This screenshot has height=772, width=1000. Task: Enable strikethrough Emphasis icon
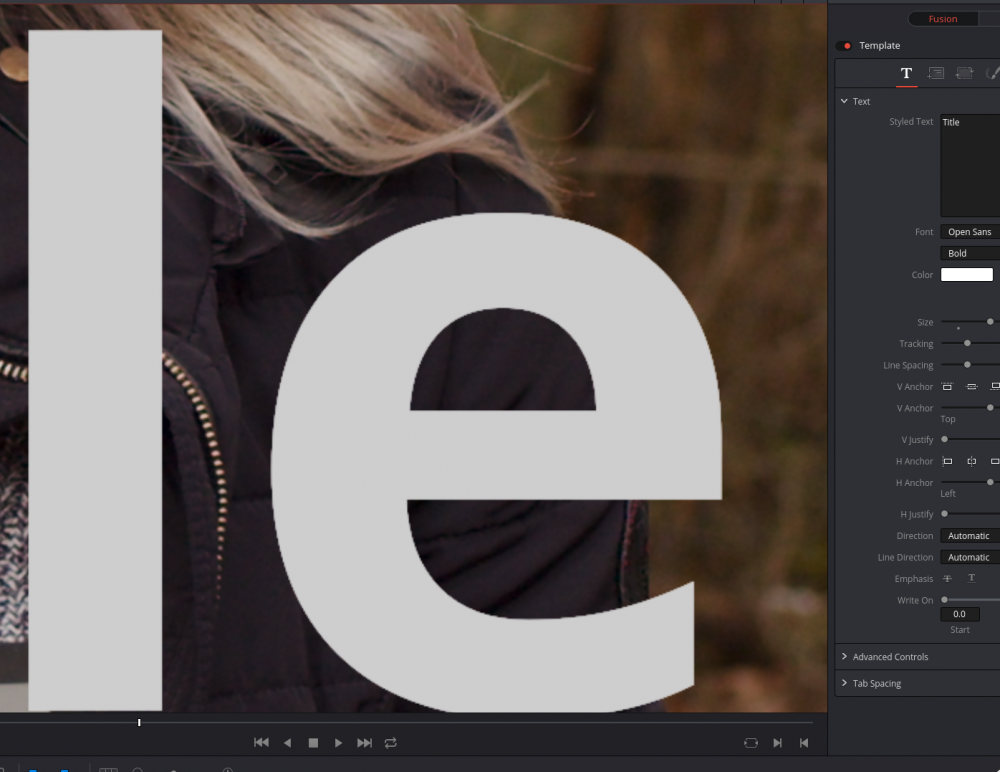(x=947, y=579)
